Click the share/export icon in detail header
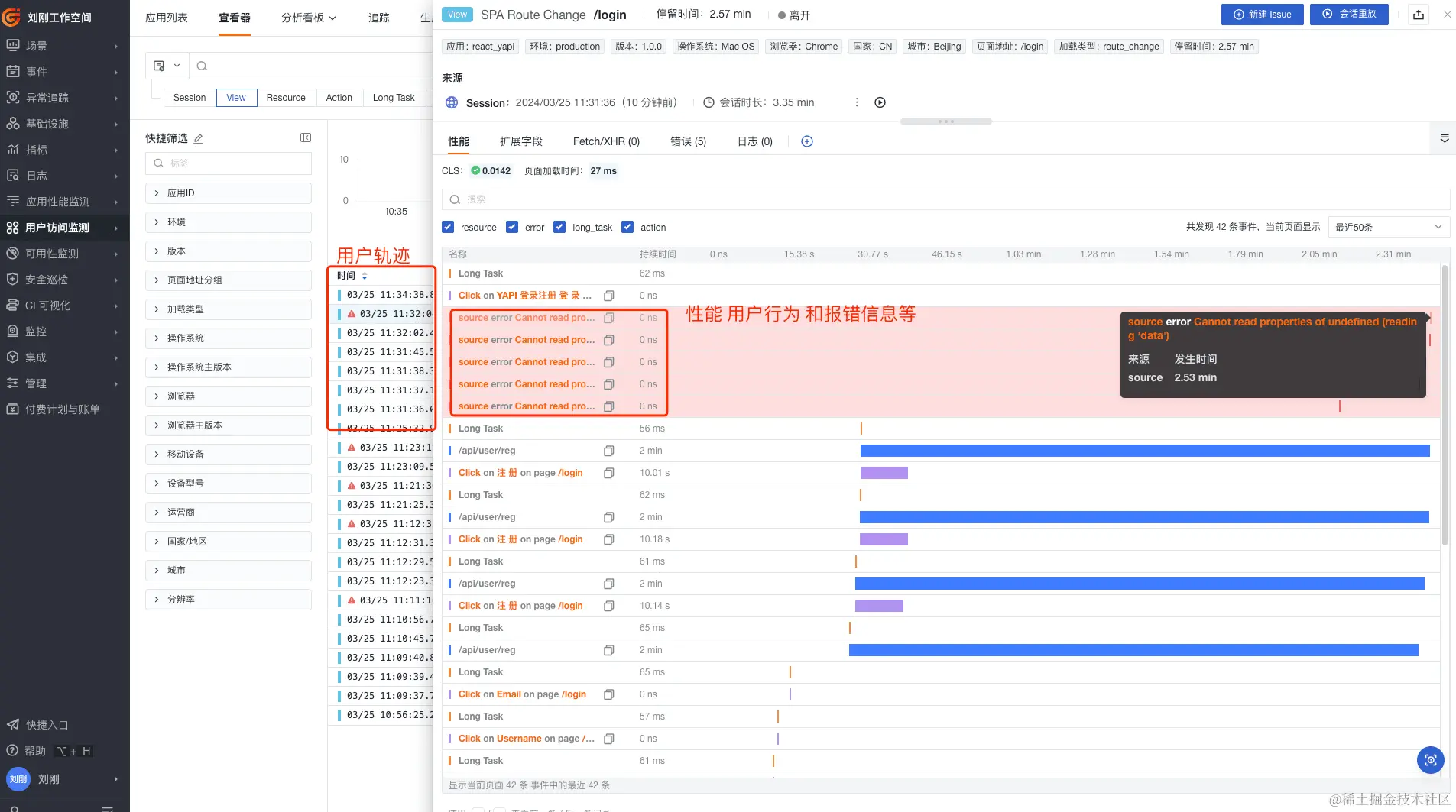The height and width of the screenshot is (812, 1456). (x=1419, y=15)
